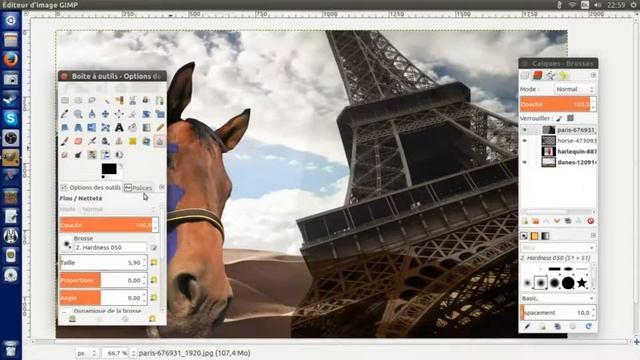Select the Color Picker tool
The width and height of the screenshot is (640, 360).
(x=65, y=114)
